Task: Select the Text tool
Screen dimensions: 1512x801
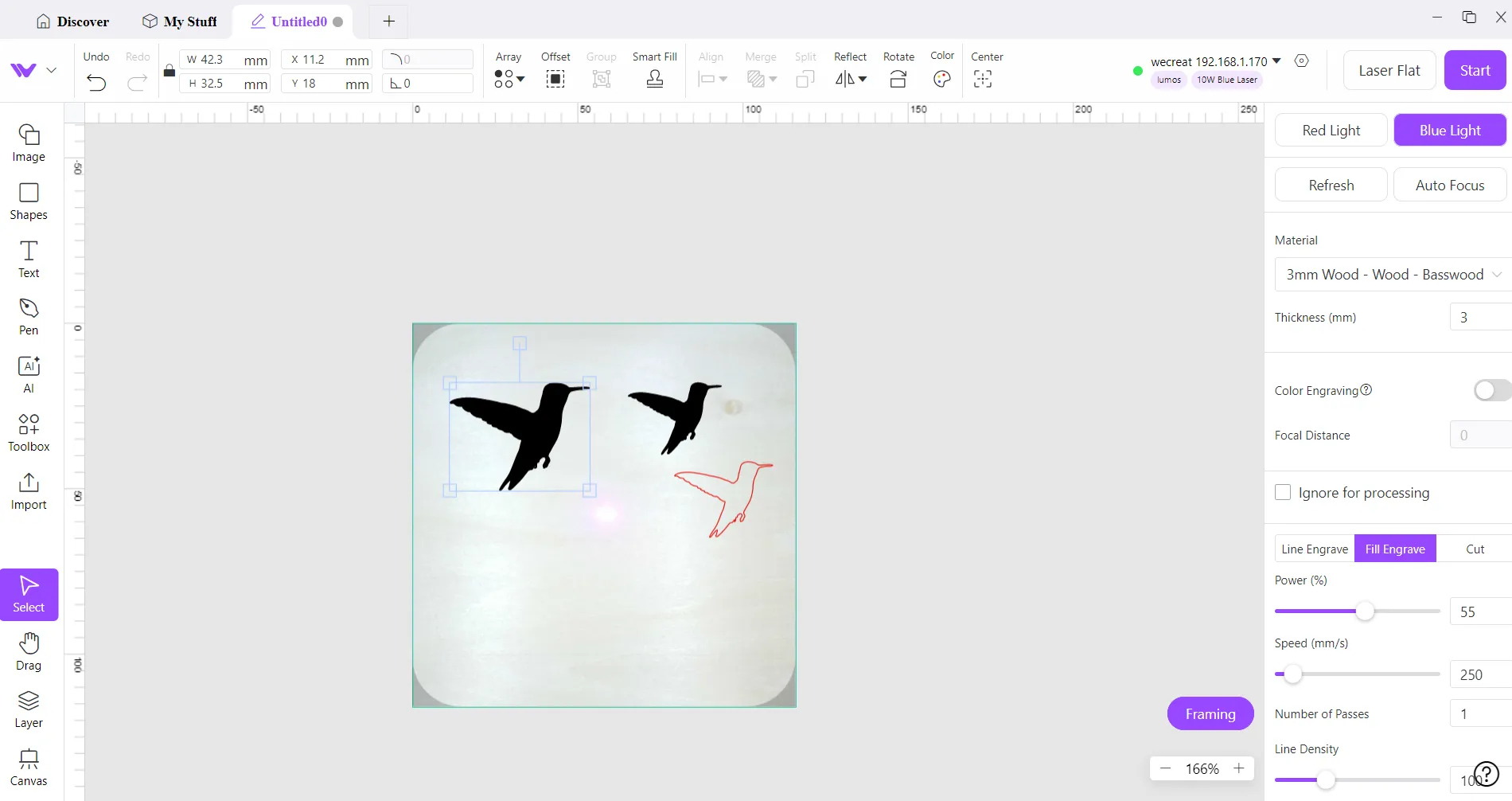Action: coord(29,260)
